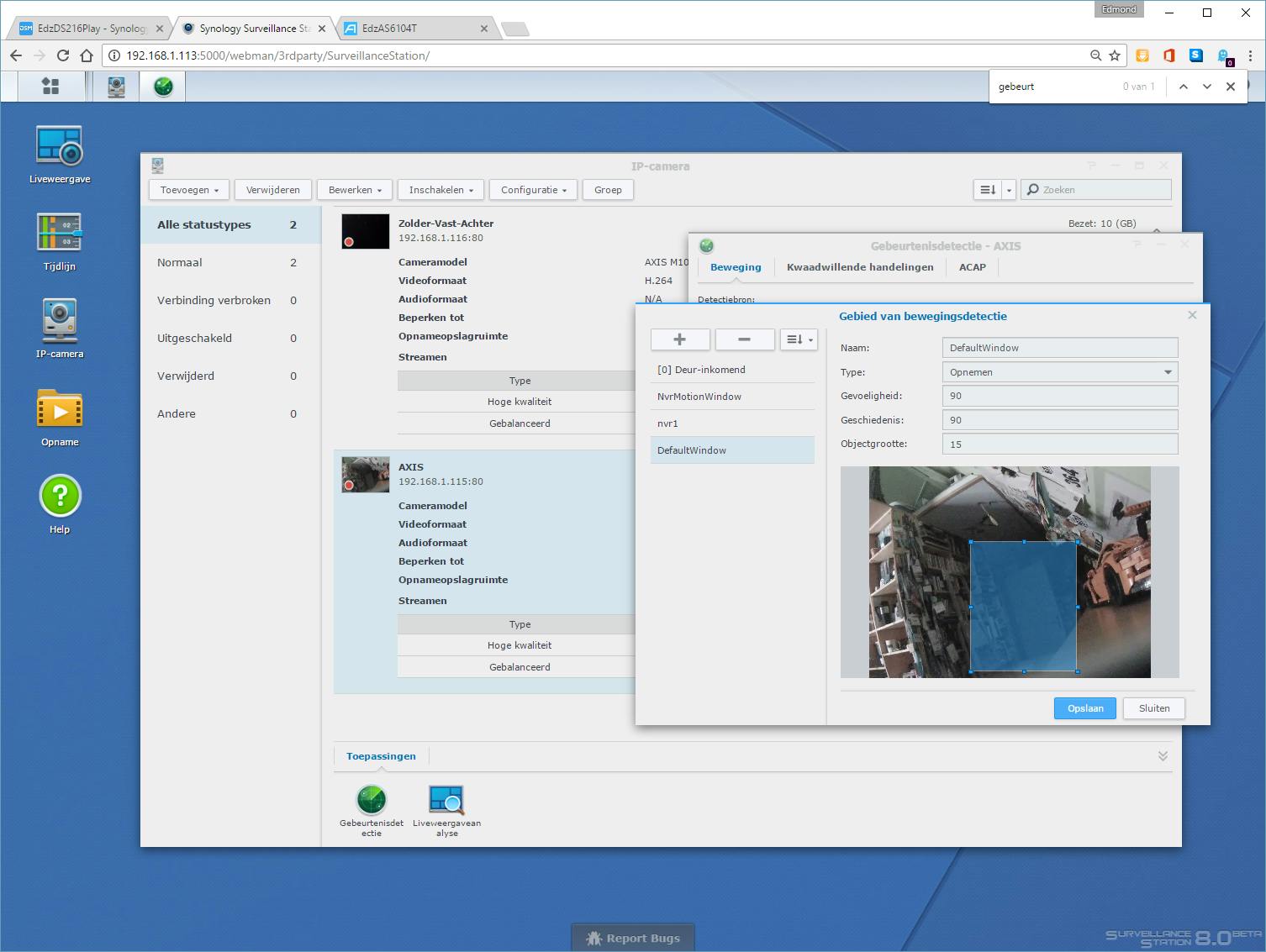
Task: Click the Opslaan button
Action: (1084, 708)
